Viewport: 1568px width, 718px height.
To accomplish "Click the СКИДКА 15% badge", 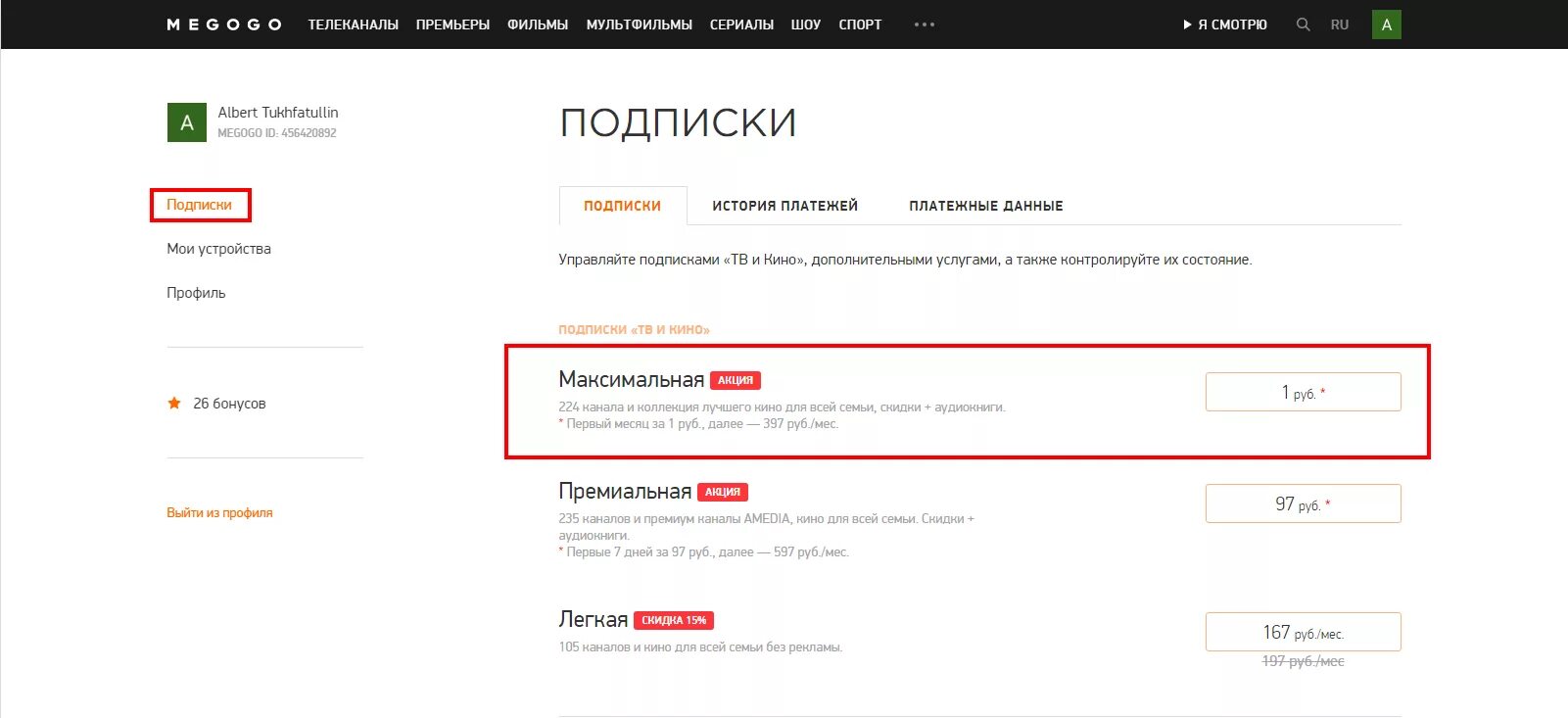I will tap(674, 620).
